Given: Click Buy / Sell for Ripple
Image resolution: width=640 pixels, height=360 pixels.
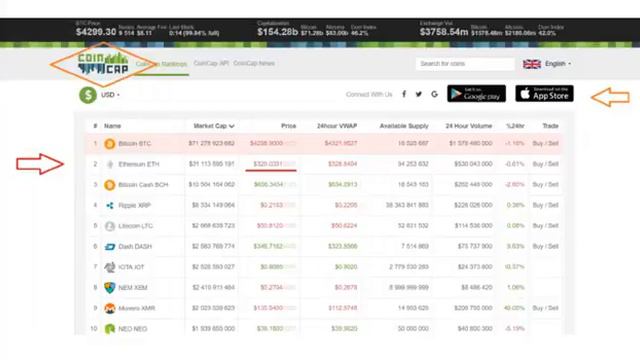Looking at the screenshot, I should point(545,205).
